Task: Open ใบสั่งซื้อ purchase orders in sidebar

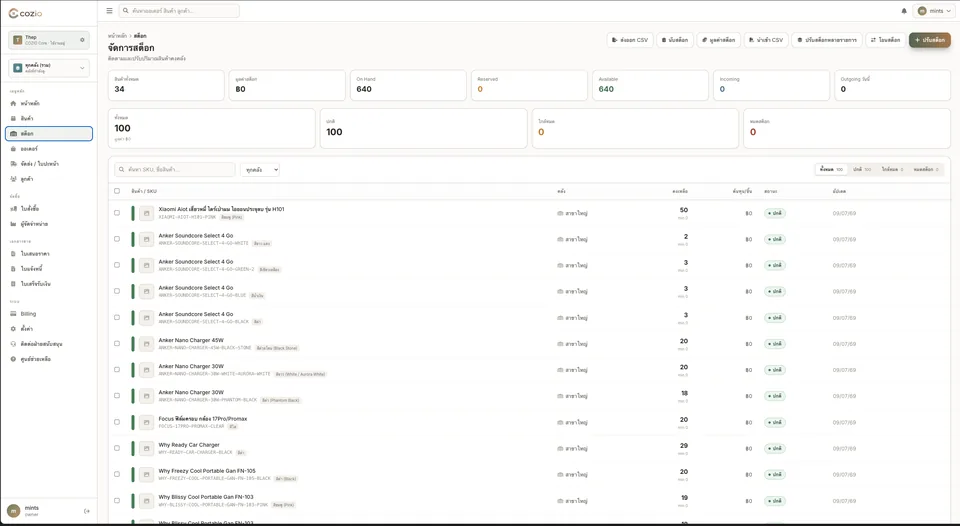Action: coord(49,209)
